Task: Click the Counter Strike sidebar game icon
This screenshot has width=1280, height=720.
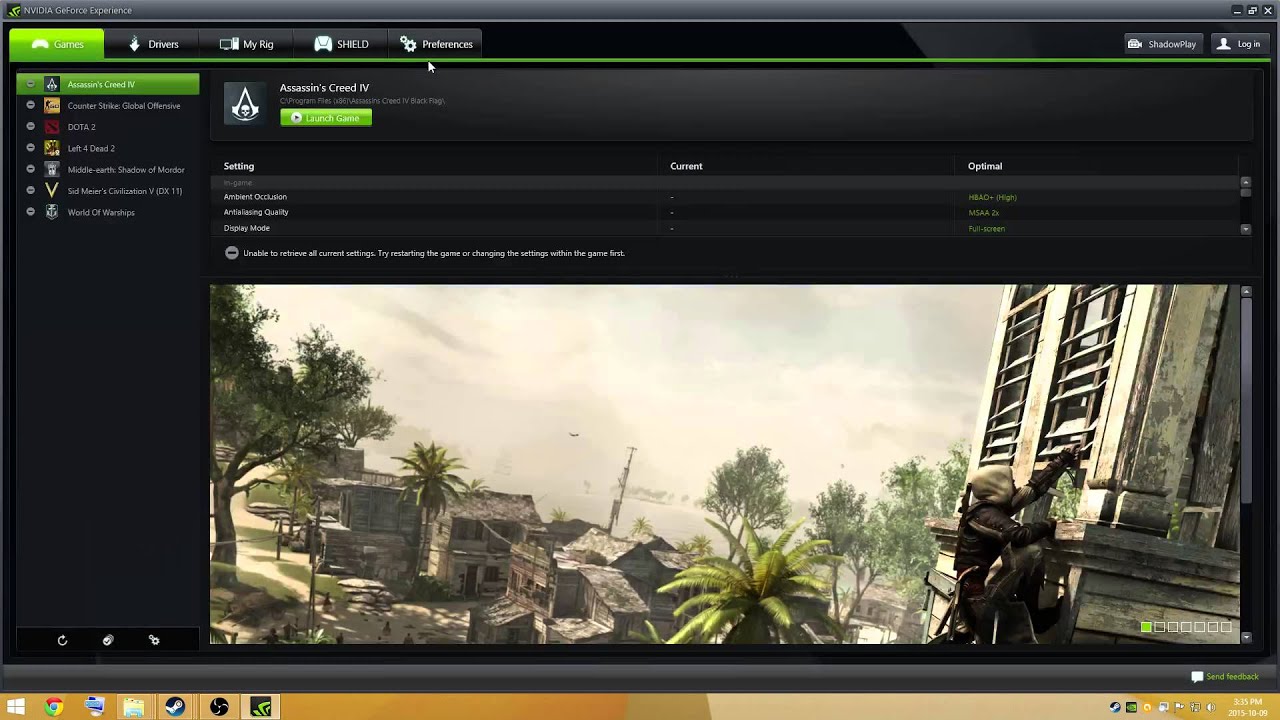Action: tap(52, 106)
